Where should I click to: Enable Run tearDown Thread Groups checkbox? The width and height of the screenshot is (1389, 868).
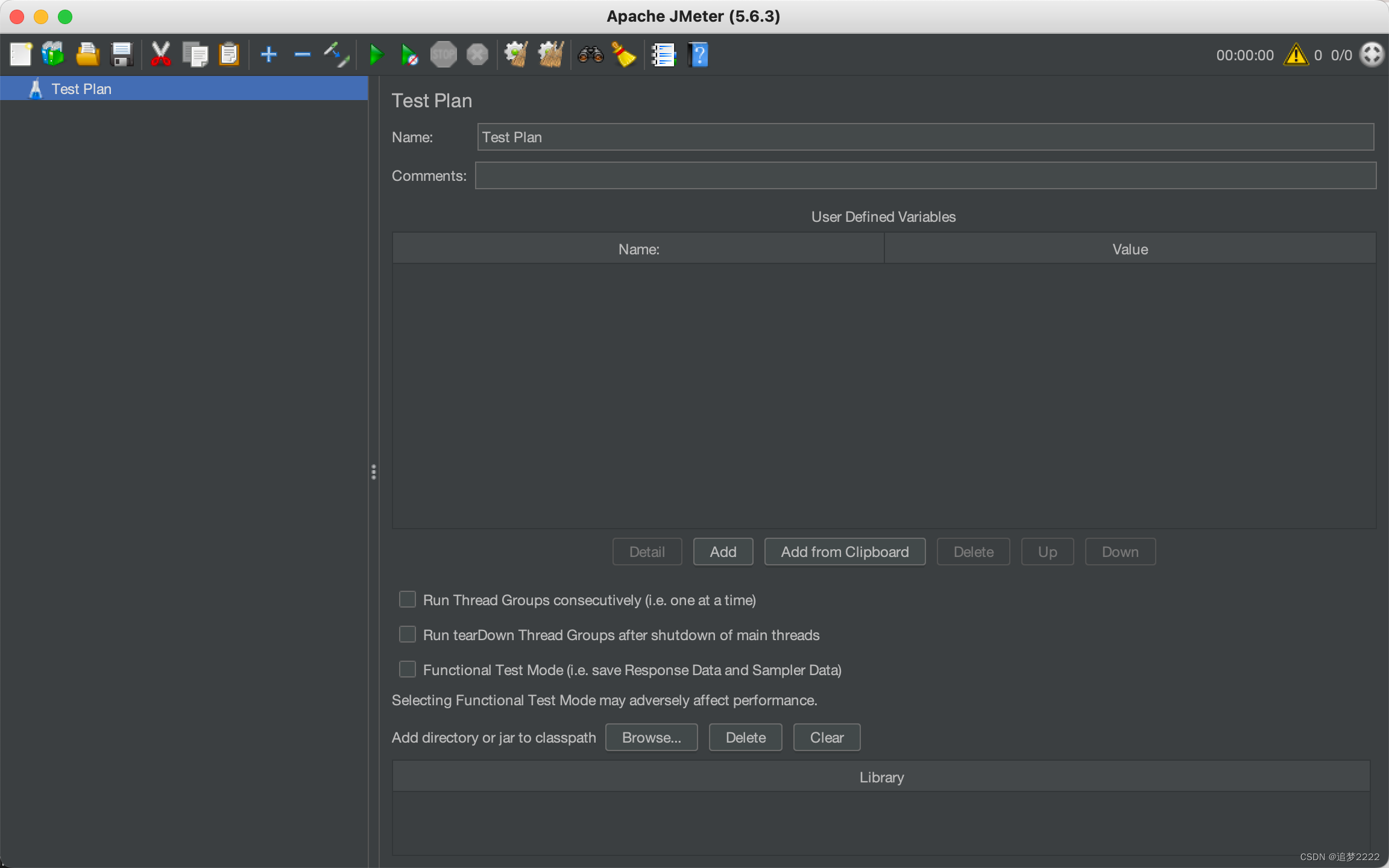click(408, 635)
